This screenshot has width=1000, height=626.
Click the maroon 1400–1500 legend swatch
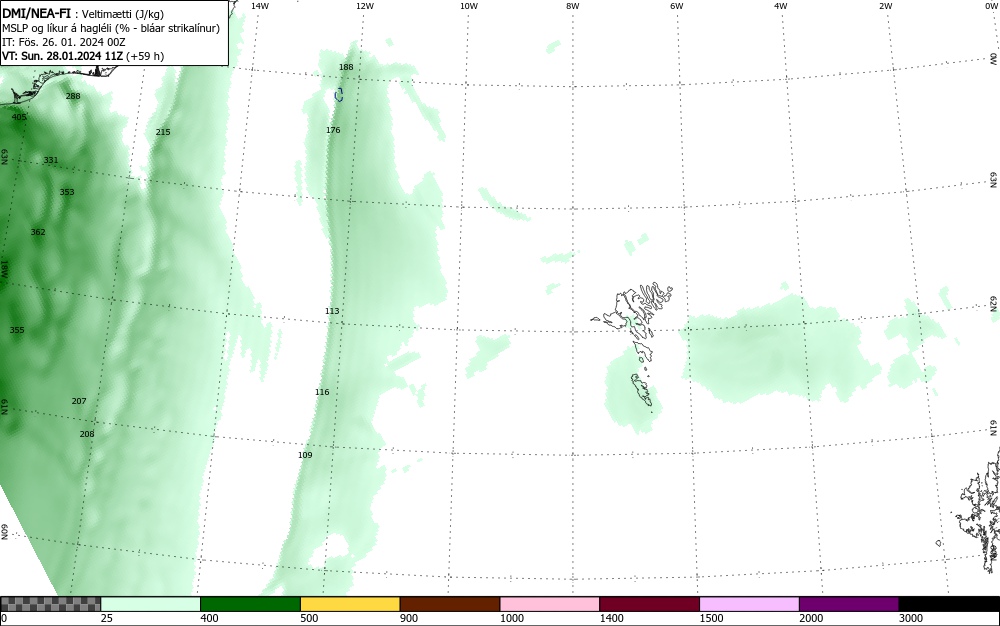[x=649, y=604]
